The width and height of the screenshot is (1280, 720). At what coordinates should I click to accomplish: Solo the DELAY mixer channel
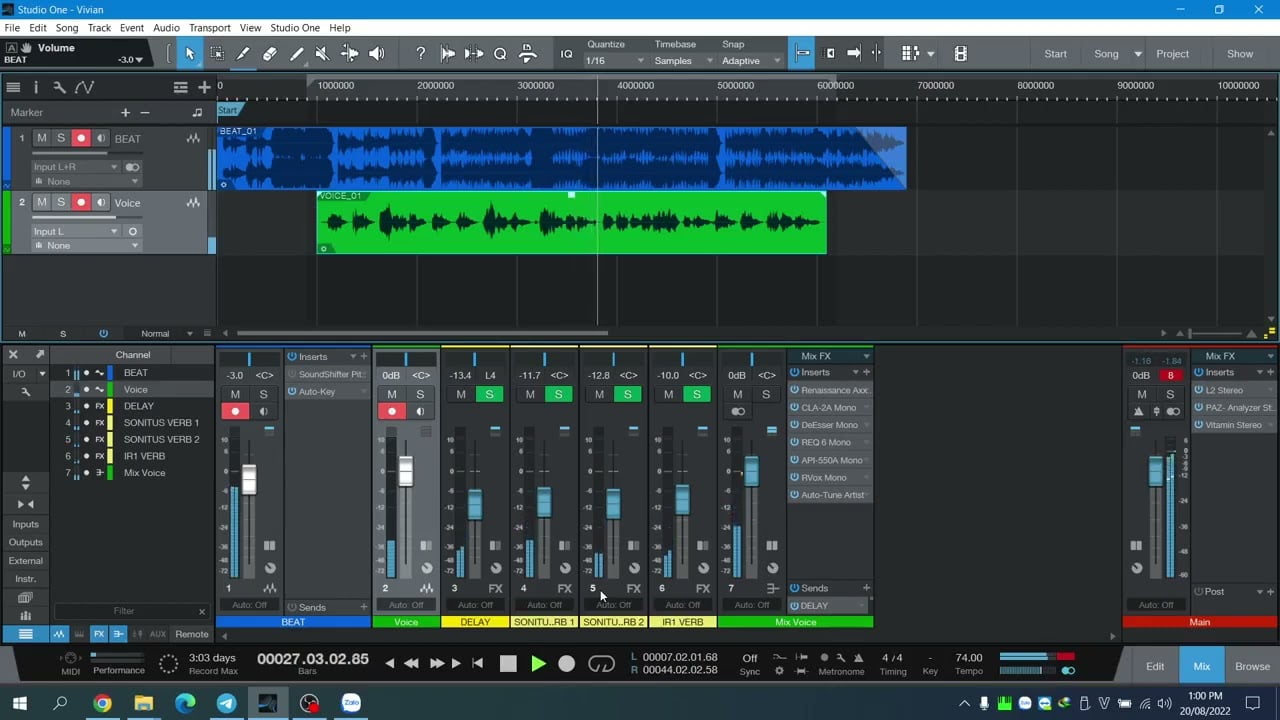click(489, 394)
